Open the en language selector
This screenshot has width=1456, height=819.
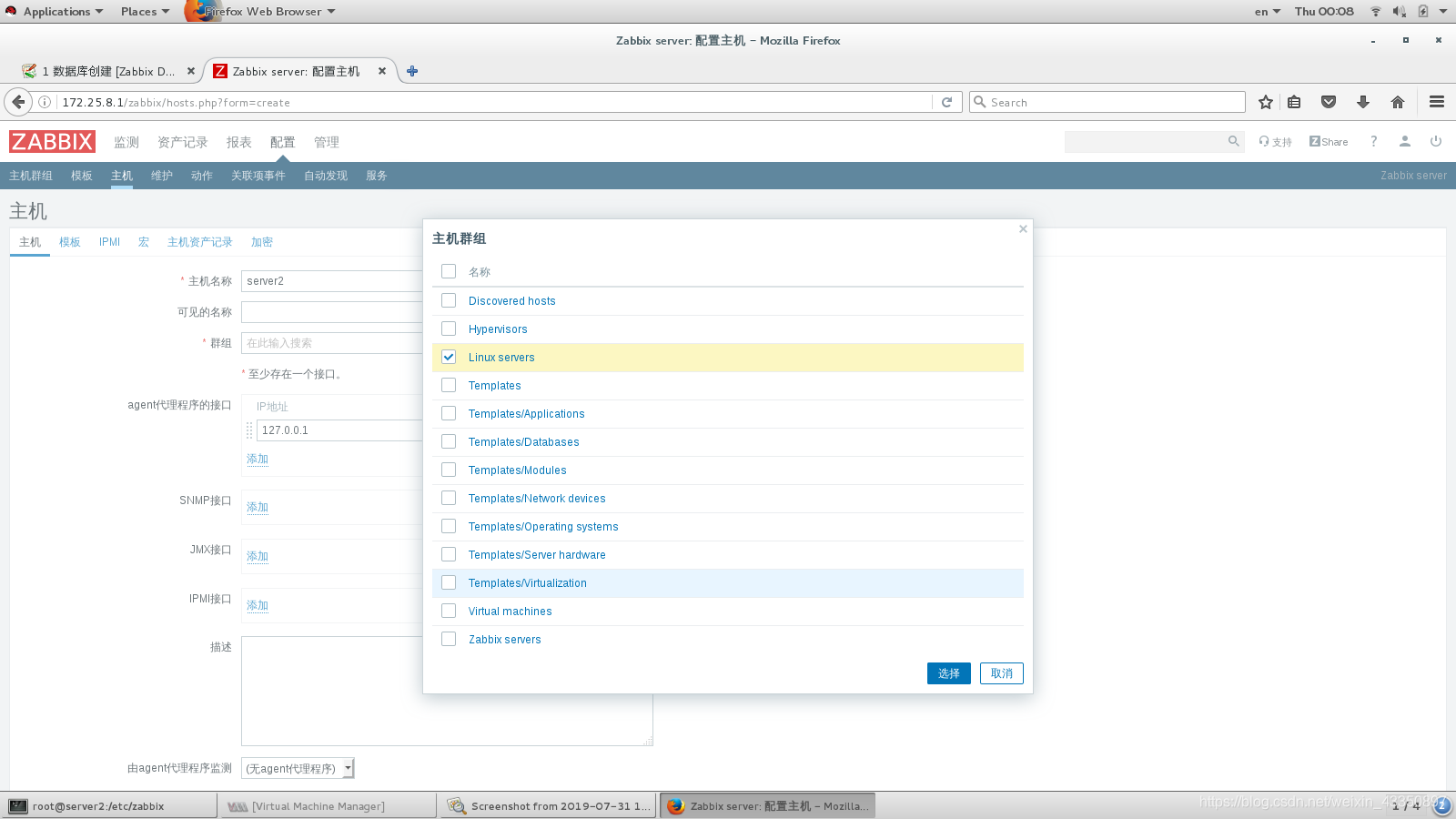[1267, 11]
